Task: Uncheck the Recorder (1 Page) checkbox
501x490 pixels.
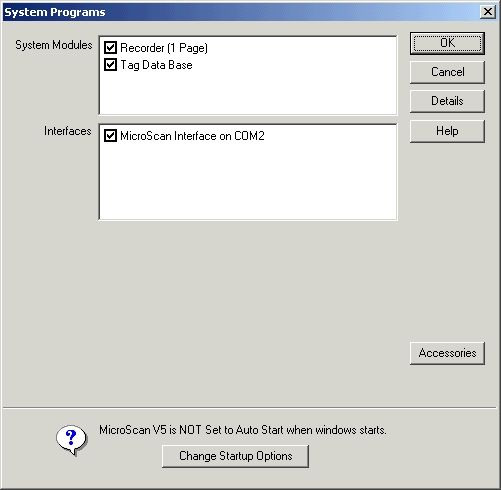Action: (110, 48)
